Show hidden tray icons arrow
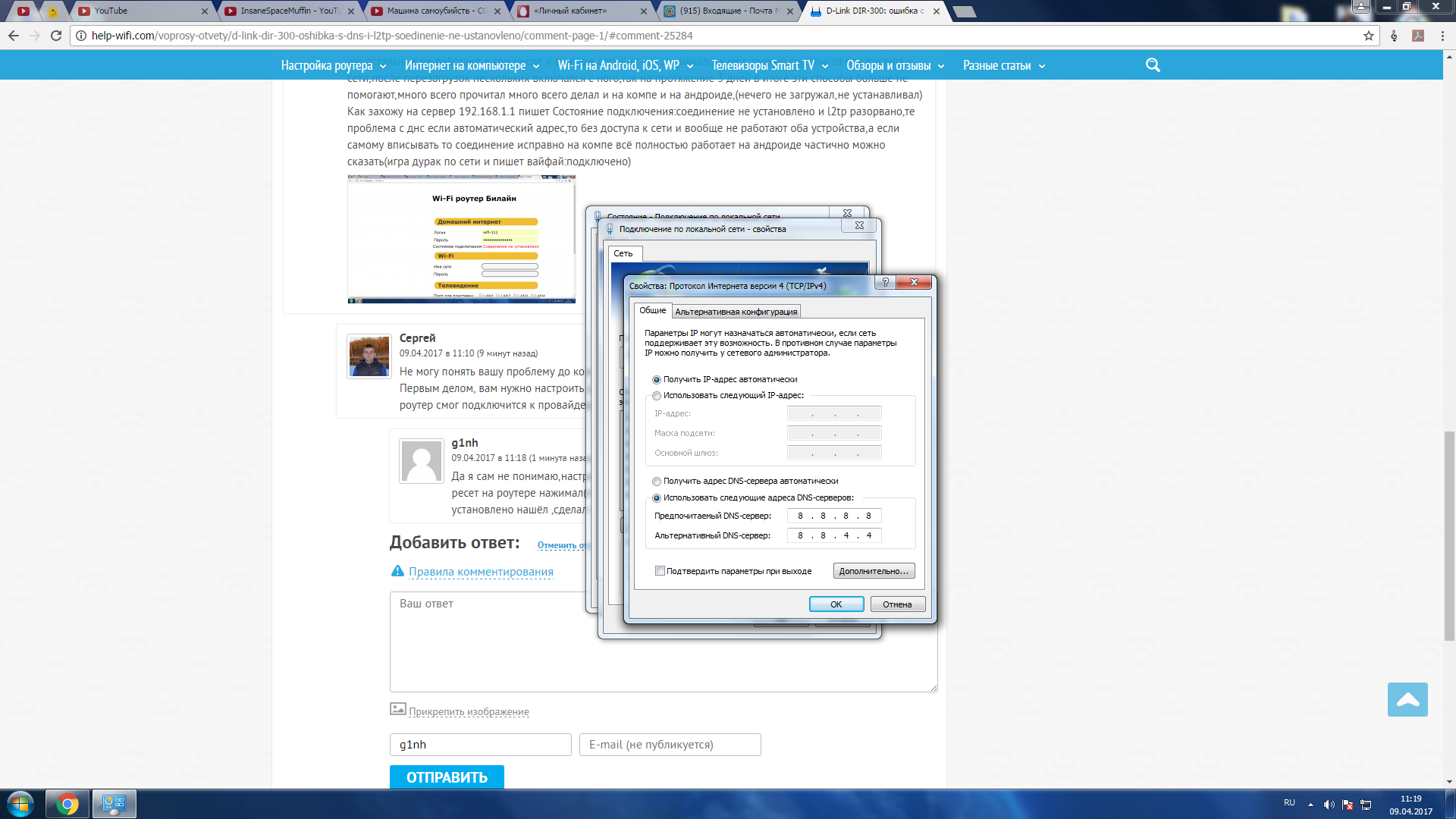 pos(1310,804)
